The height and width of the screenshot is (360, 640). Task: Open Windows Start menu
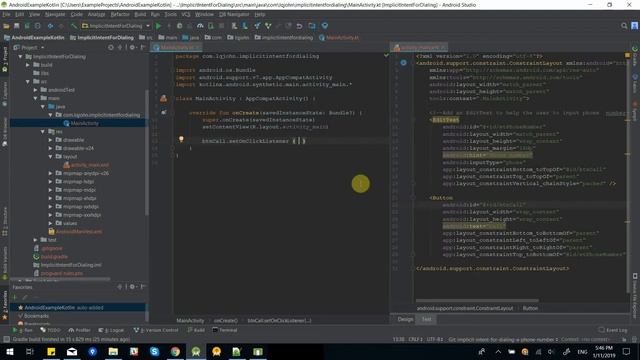[x=9, y=351]
